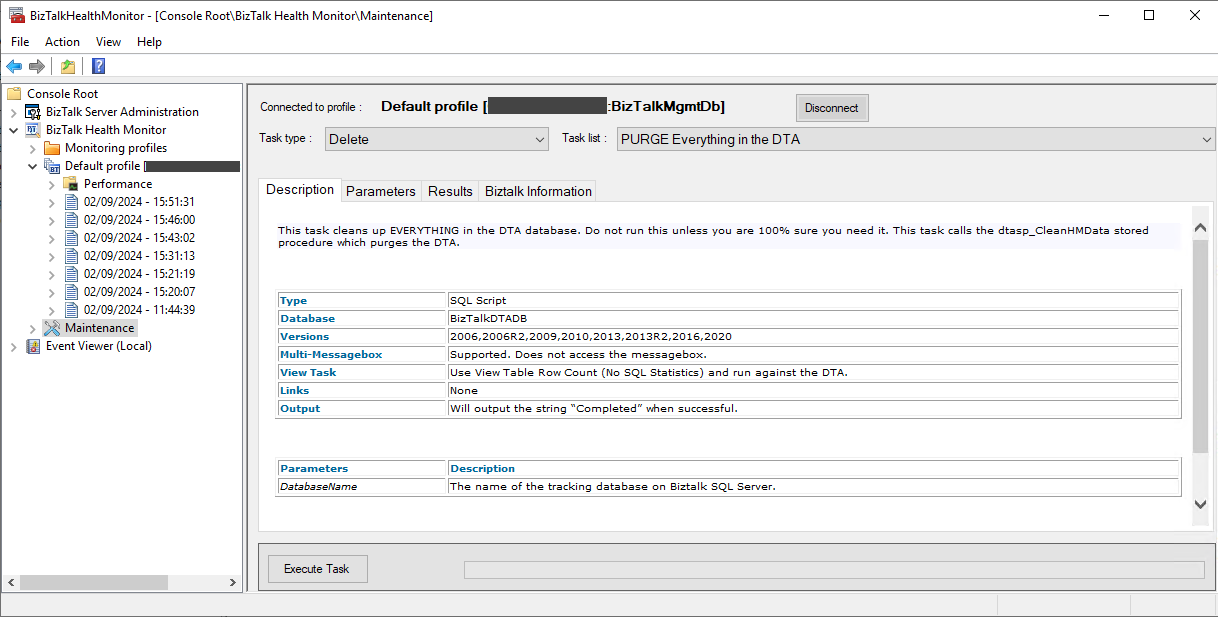Click the forward arrow toolbar icon
Viewport: 1218px width, 617px height.
(x=37, y=67)
